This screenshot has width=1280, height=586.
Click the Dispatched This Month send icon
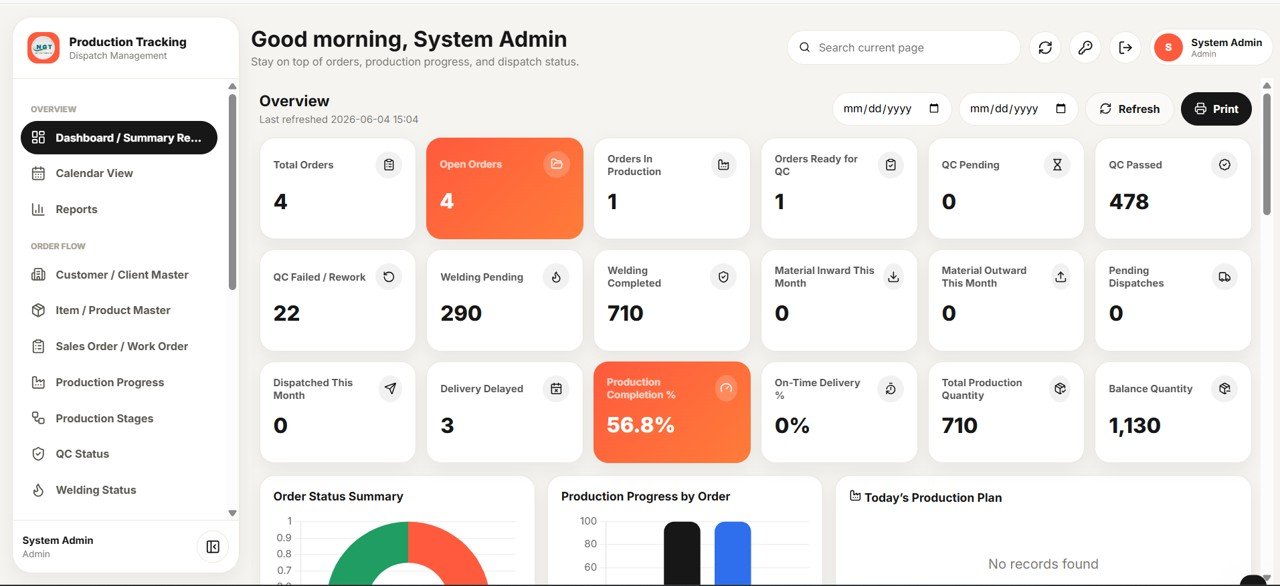coord(390,389)
